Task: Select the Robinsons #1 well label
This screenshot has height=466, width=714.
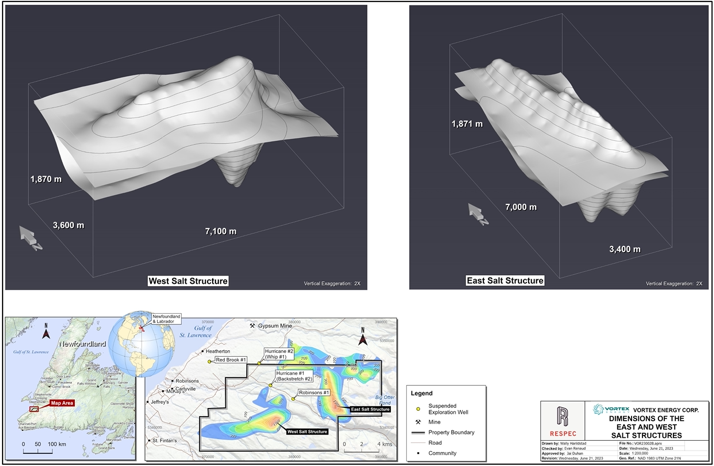Action: (x=312, y=392)
